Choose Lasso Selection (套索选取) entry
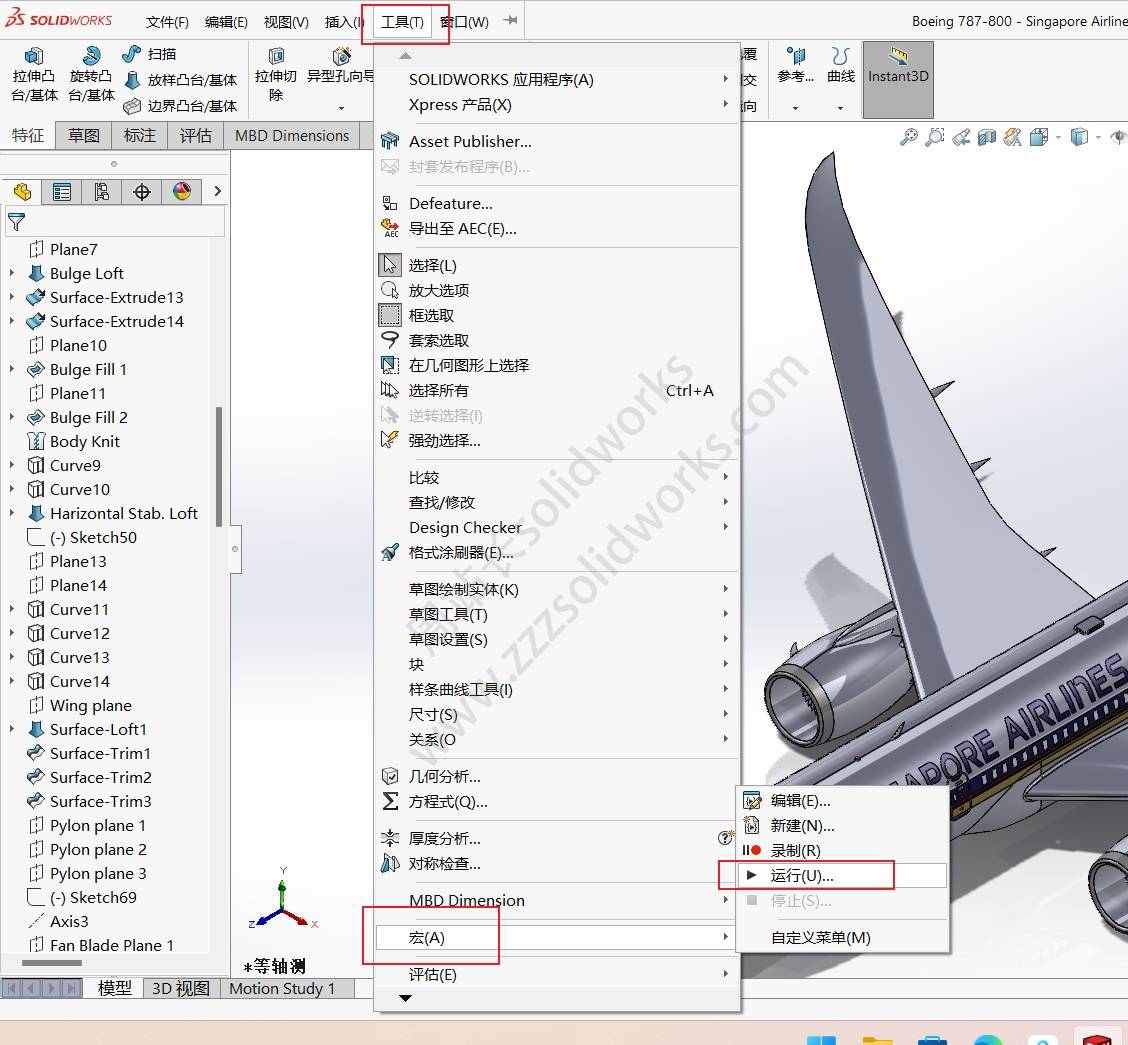This screenshot has width=1128, height=1045. pos(558,340)
